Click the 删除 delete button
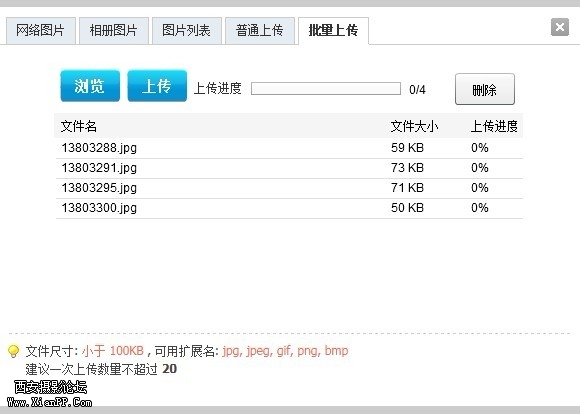580x414 pixels. coord(485,89)
